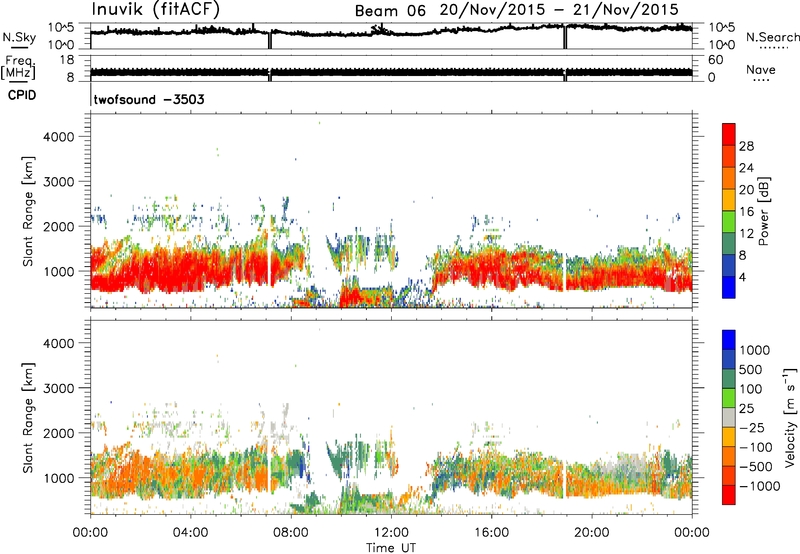Pick the top blue segment of Velocity colorbar
Viewport: 800px width, 554px height.
(x=729, y=340)
